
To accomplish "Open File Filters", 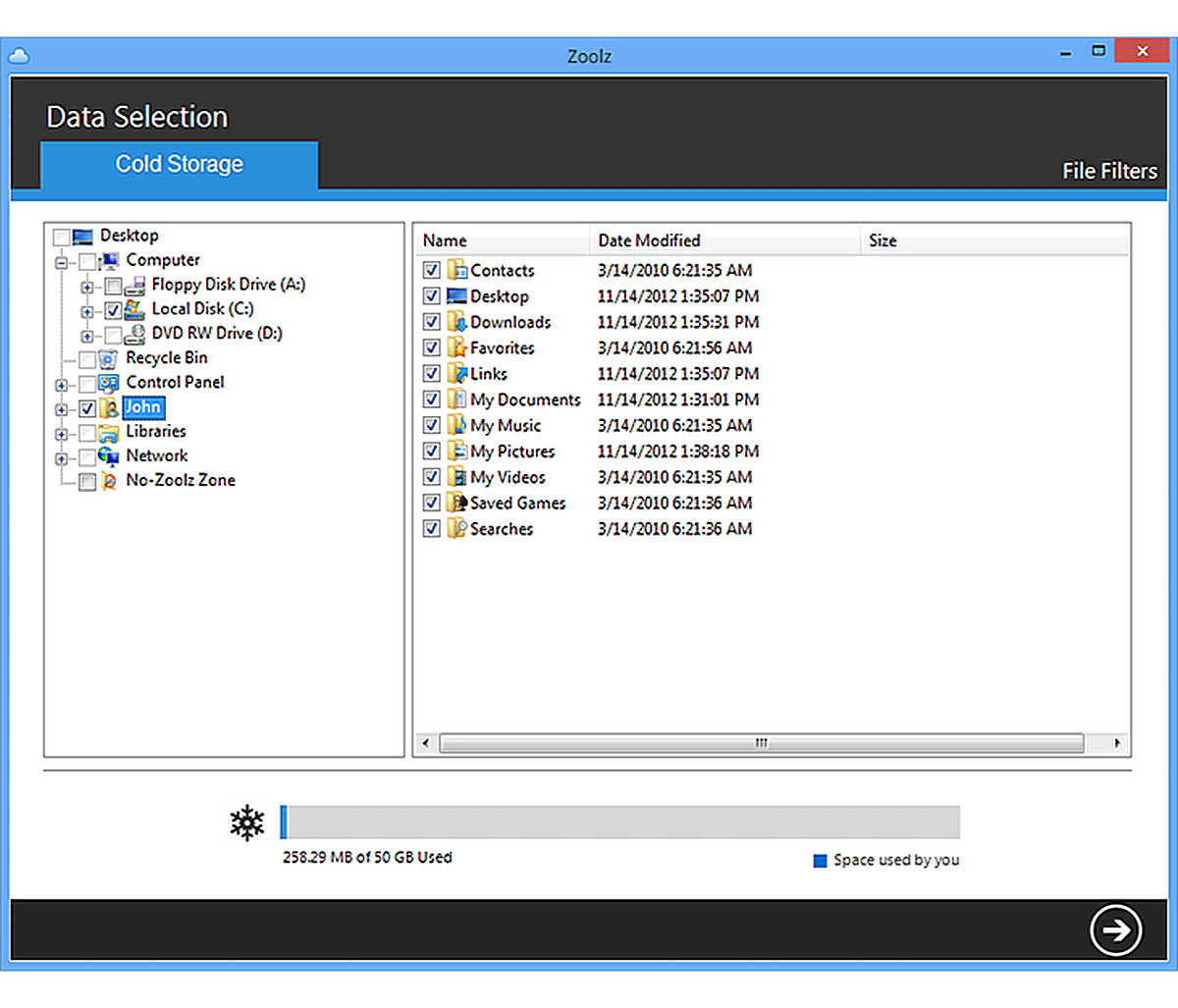I will 1109,171.
